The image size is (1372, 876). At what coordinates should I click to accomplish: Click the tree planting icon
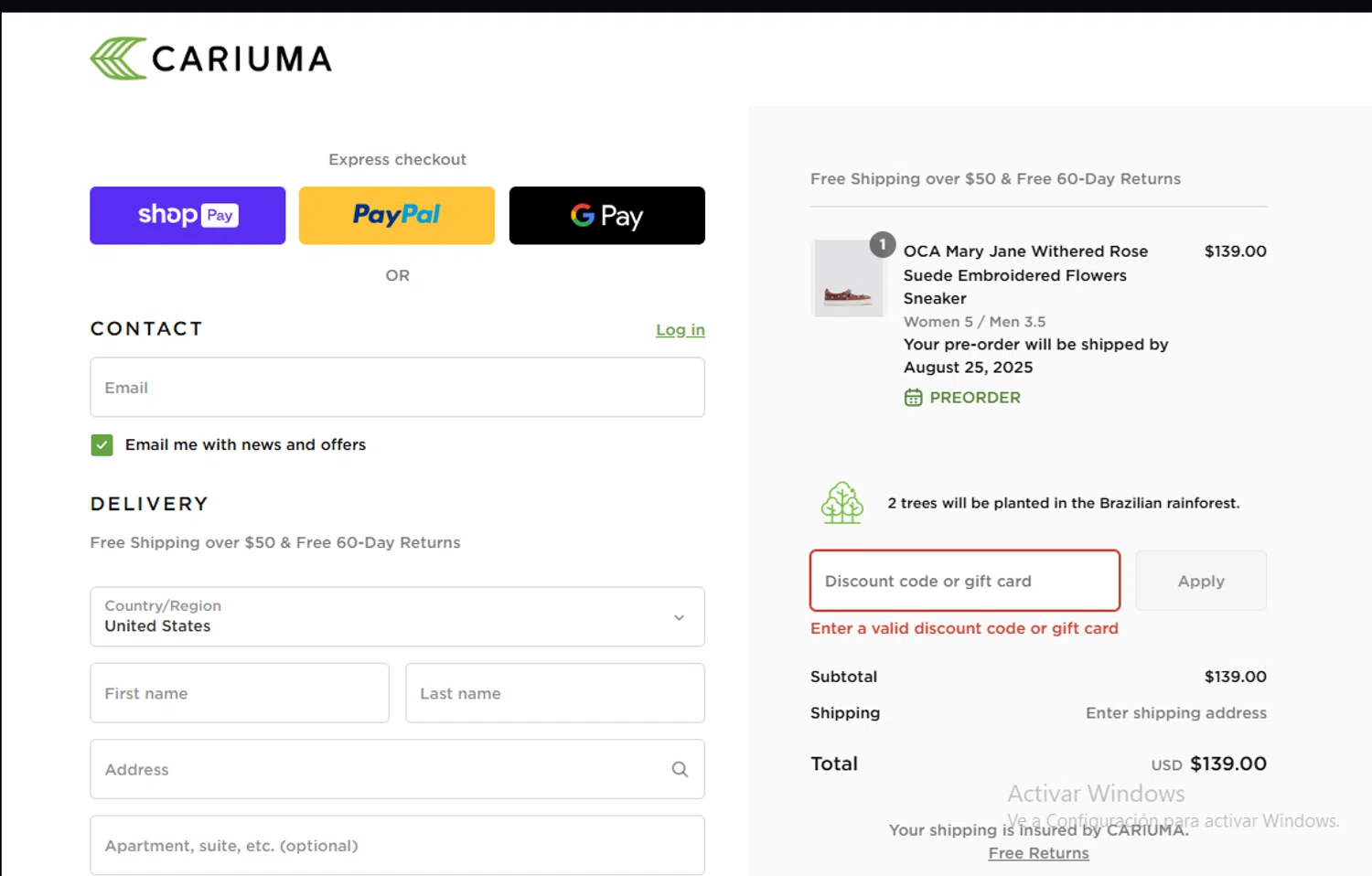(842, 503)
